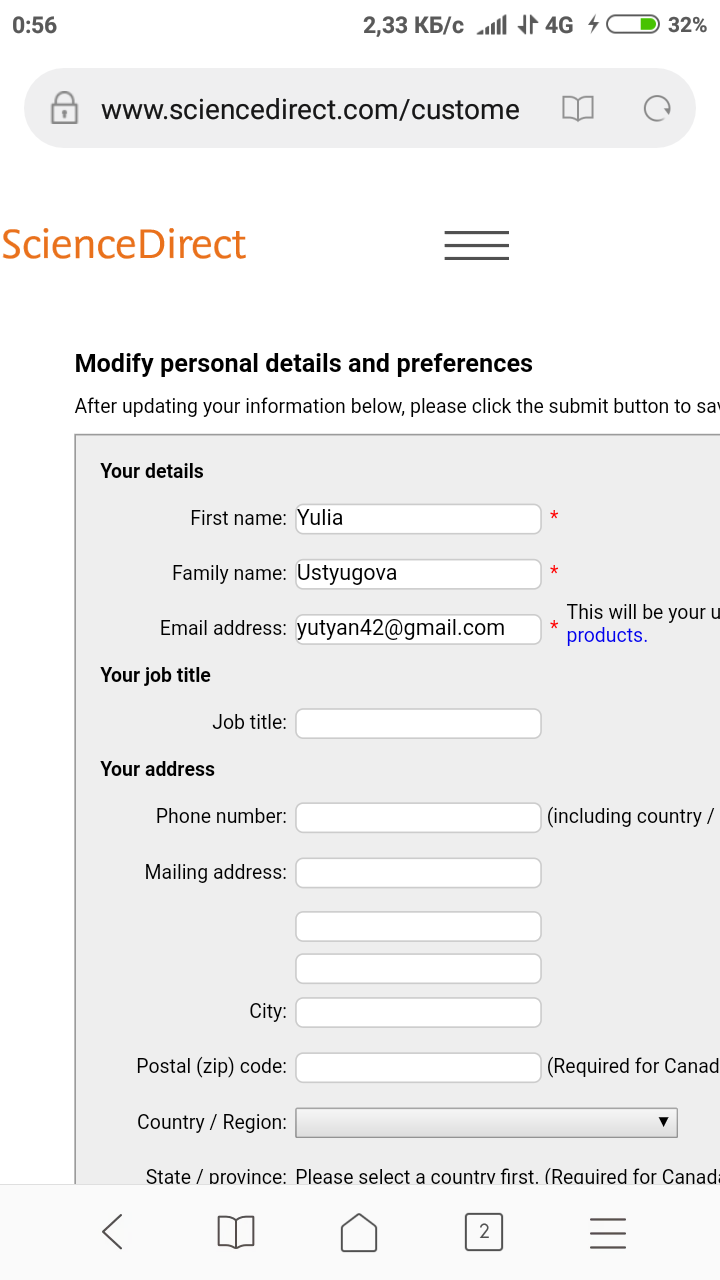Select the Postal (zip) code field
The image size is (720, 1280).
point(418,1067)
